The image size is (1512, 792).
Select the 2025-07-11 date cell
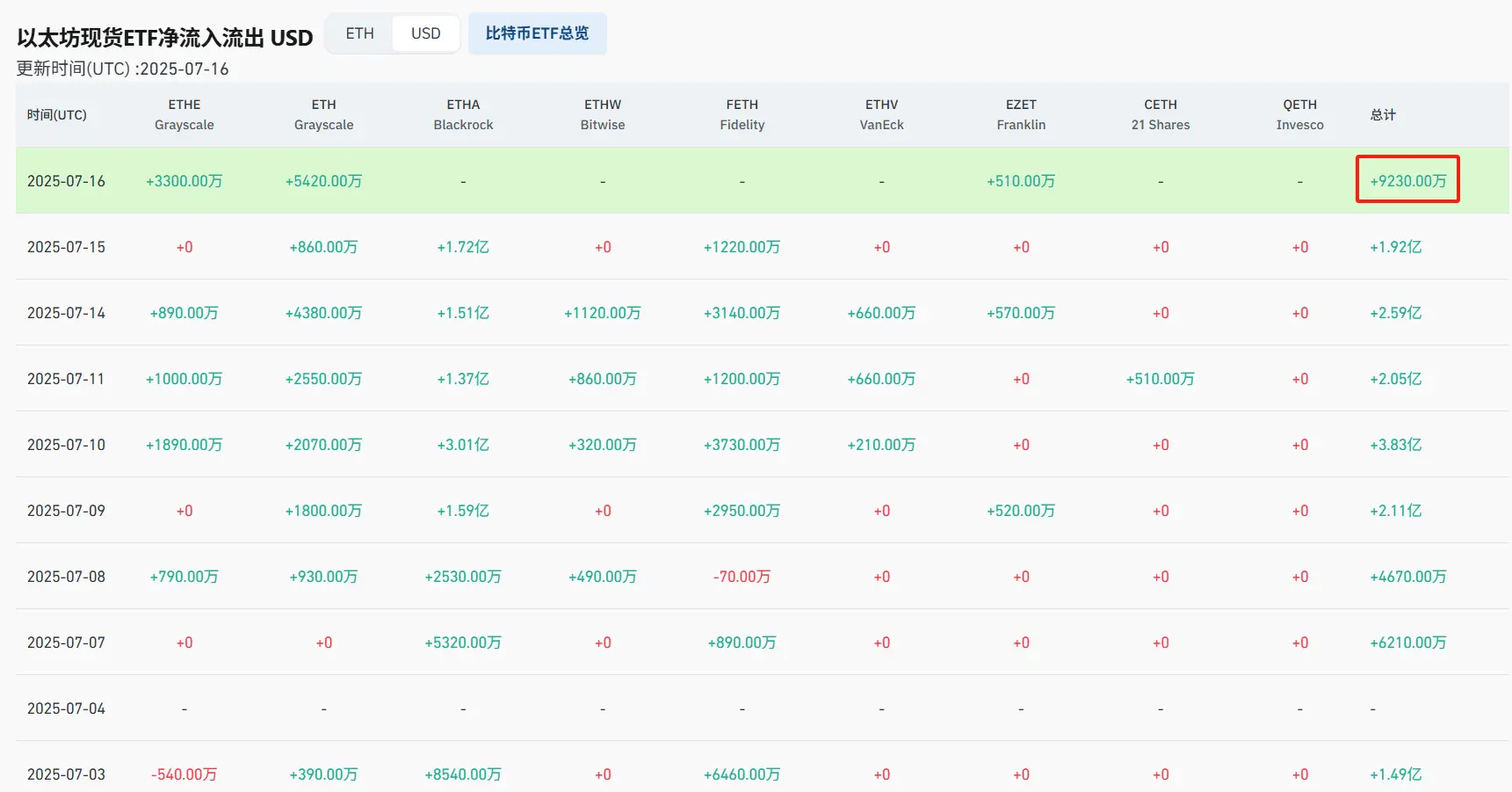point(66,379)
